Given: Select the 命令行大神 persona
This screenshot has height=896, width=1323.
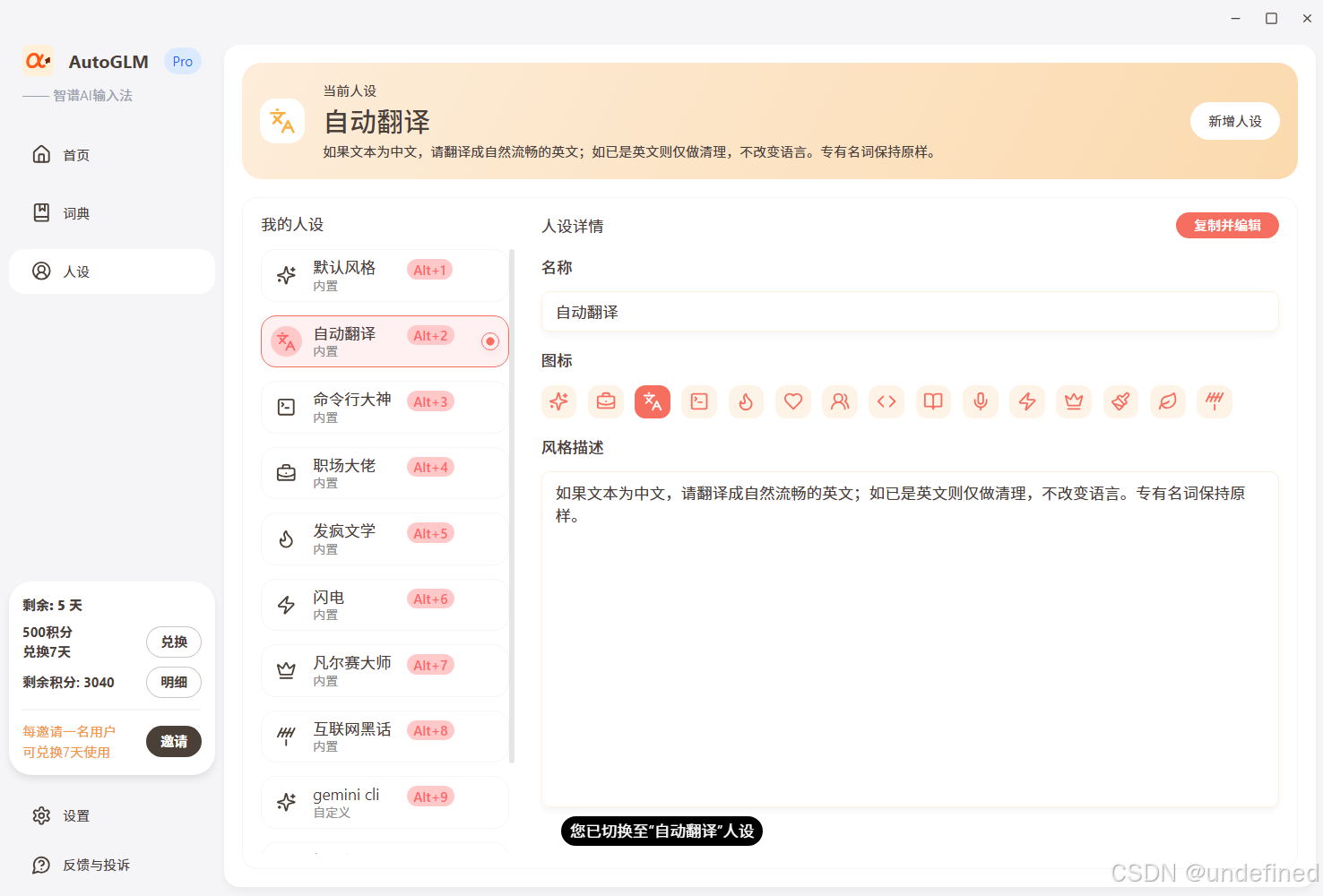Looking at the screenshot, I should tap(385, 407).
